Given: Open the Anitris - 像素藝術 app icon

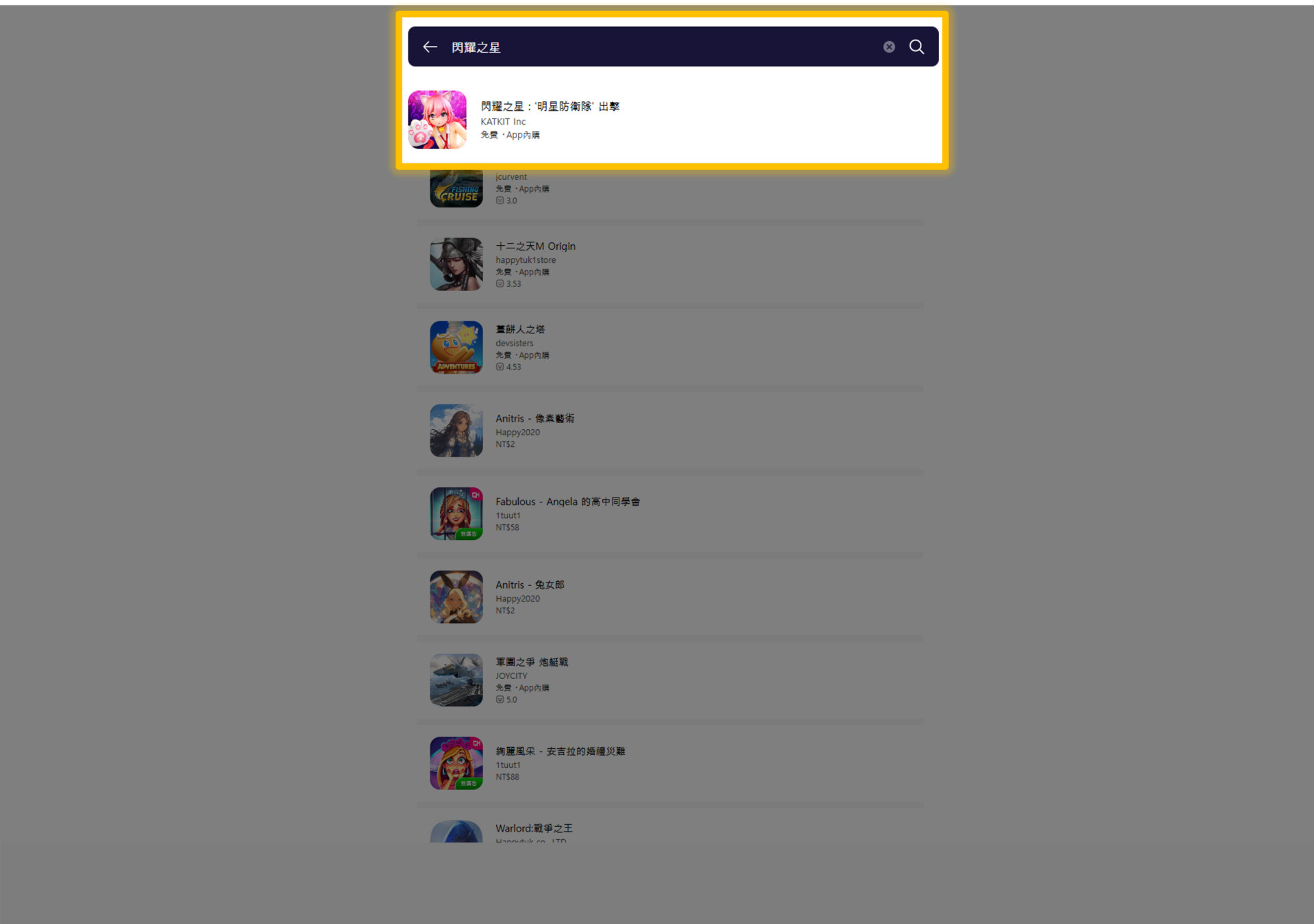Looking at the screenshot, I should (x=456, y=431).
